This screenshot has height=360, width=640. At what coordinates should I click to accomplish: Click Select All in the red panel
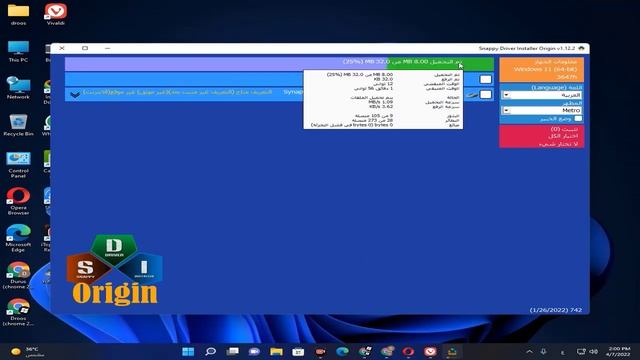(563, 136)
